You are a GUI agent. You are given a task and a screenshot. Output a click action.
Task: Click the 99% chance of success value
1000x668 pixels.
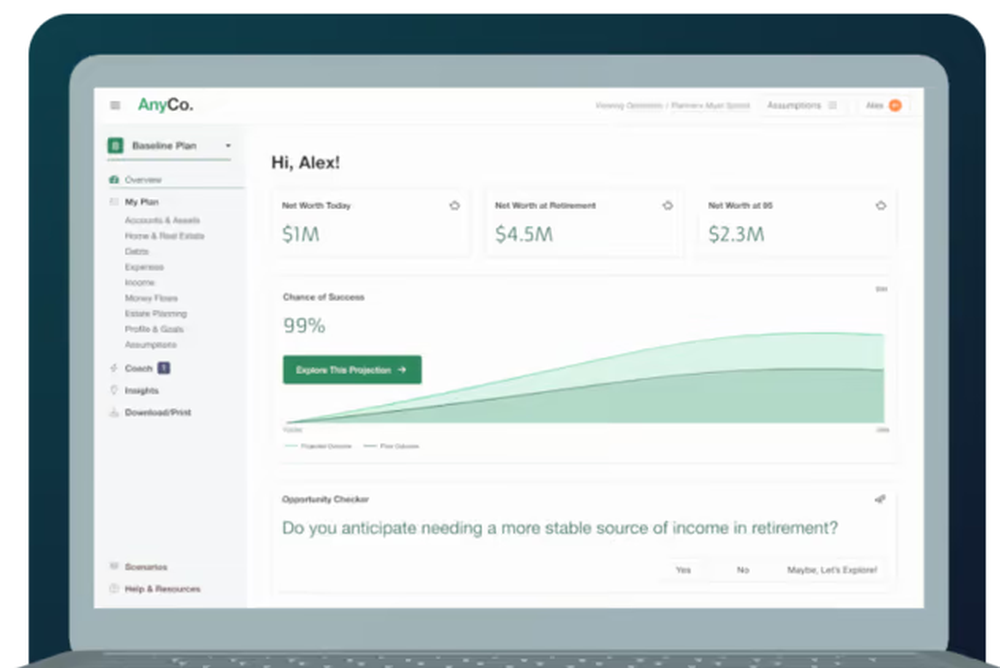[304, 325]
